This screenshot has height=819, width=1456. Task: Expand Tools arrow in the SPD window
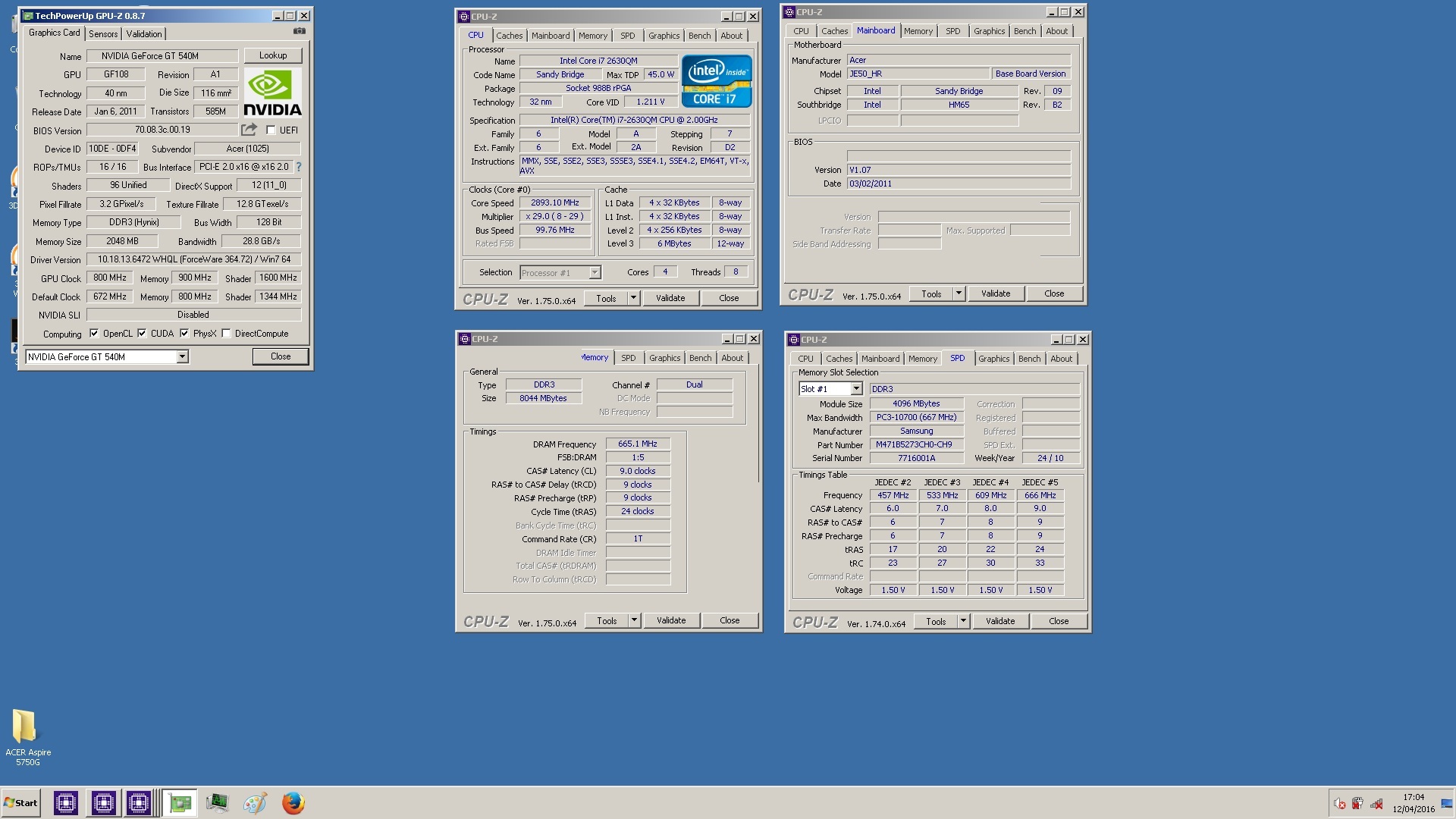point(963,622)
